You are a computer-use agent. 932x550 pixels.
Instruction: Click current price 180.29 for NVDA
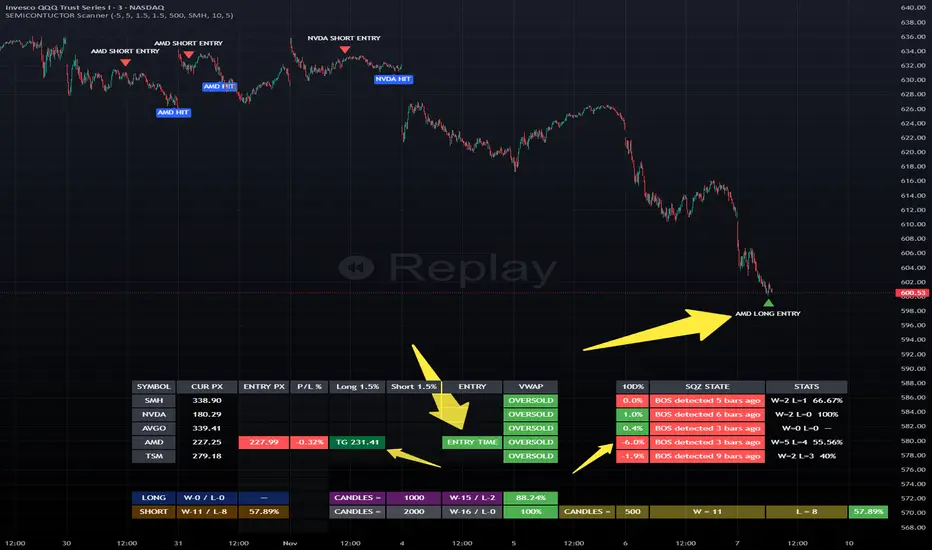click(207, 414)
